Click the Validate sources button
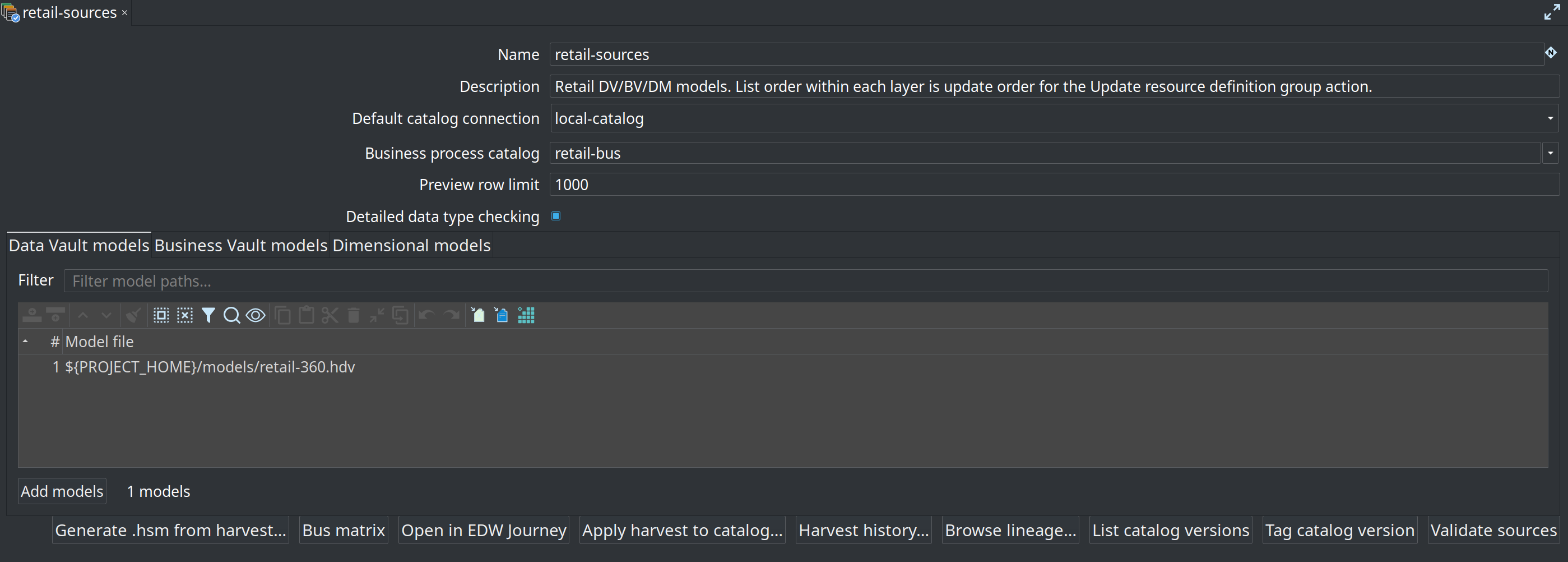Screen dimensions: 1568x562 tap(1493, 530)
